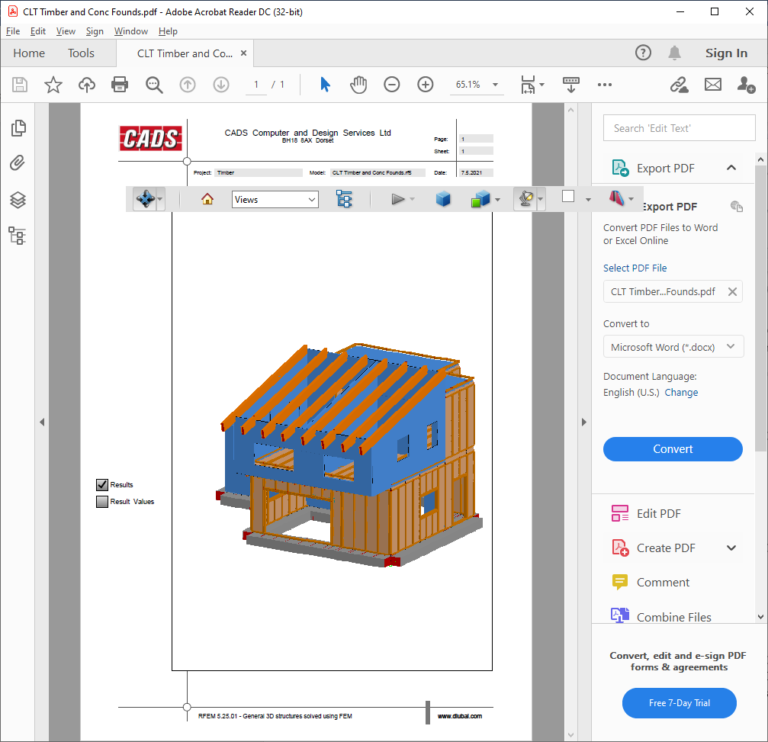The height and width of the screenshot is (742, 768).
Task: Click the Change language link
Action: (x=681, y=393)
